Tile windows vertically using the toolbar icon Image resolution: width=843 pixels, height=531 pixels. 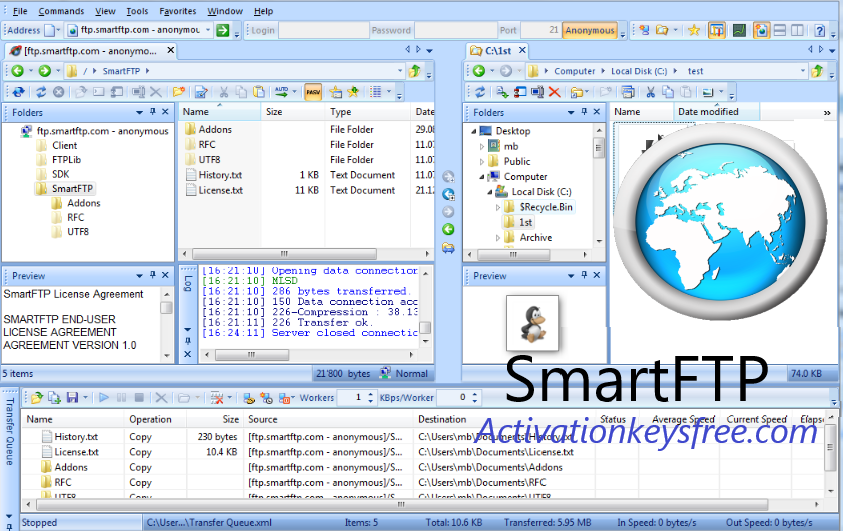click(x=797, y=30)
